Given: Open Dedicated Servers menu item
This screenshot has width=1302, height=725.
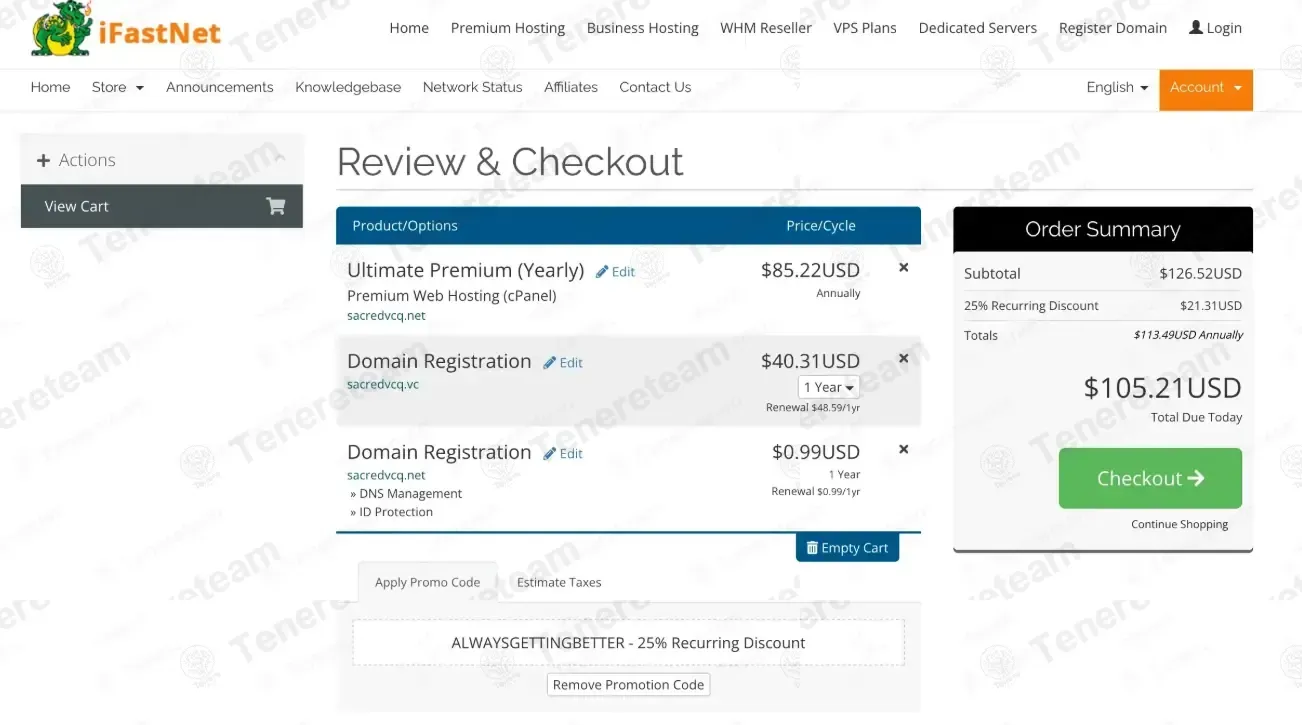Looking at the screenshot, I should 978,28.
